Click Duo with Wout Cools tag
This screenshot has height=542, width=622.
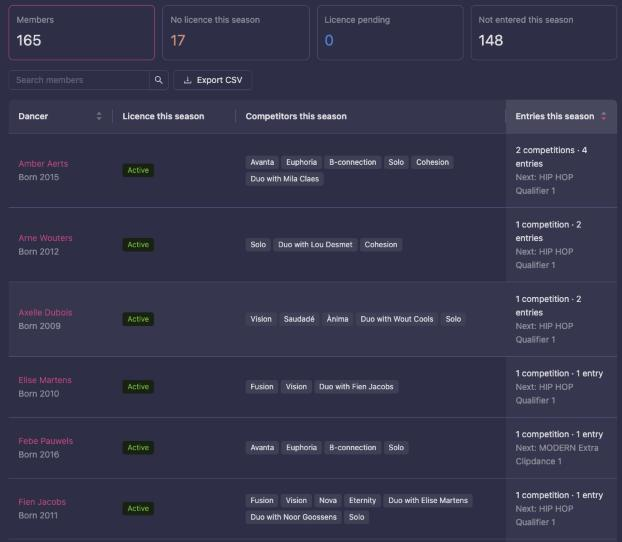point(397,319)
